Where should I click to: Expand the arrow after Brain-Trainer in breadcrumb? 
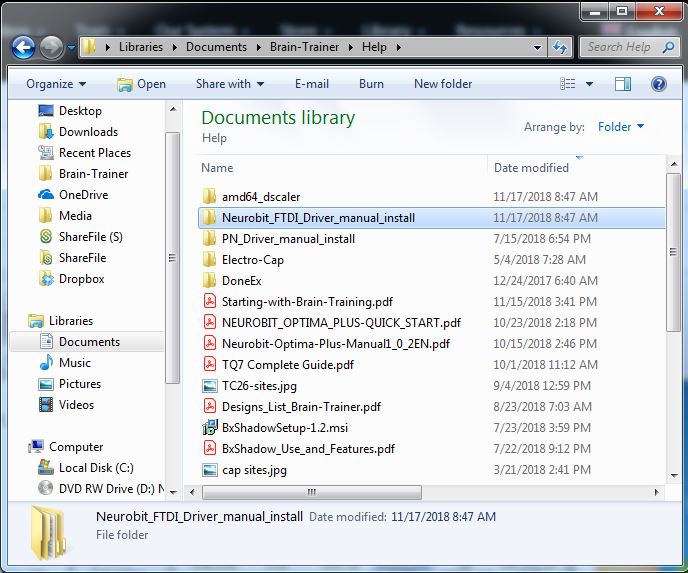[x=351, y=47]
